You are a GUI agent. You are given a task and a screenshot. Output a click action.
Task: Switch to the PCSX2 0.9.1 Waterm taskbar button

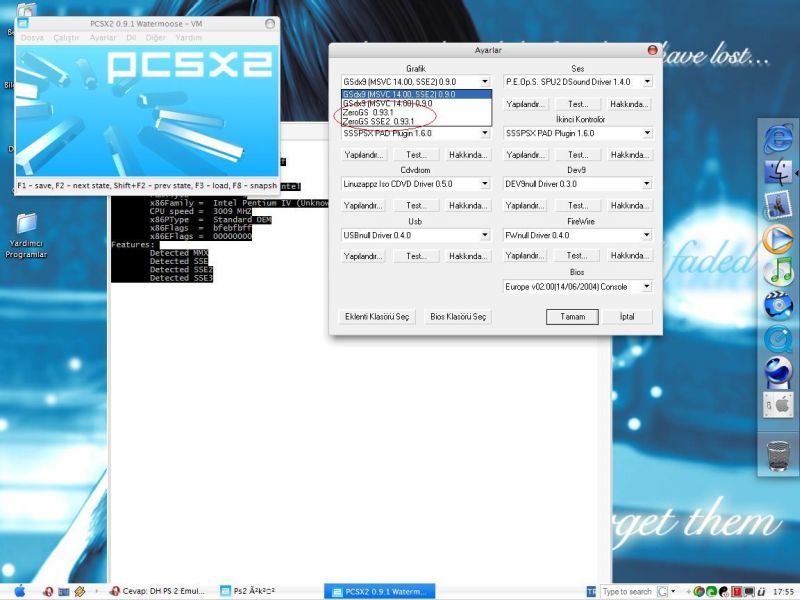pyautogui.click(x=380, y=591)
